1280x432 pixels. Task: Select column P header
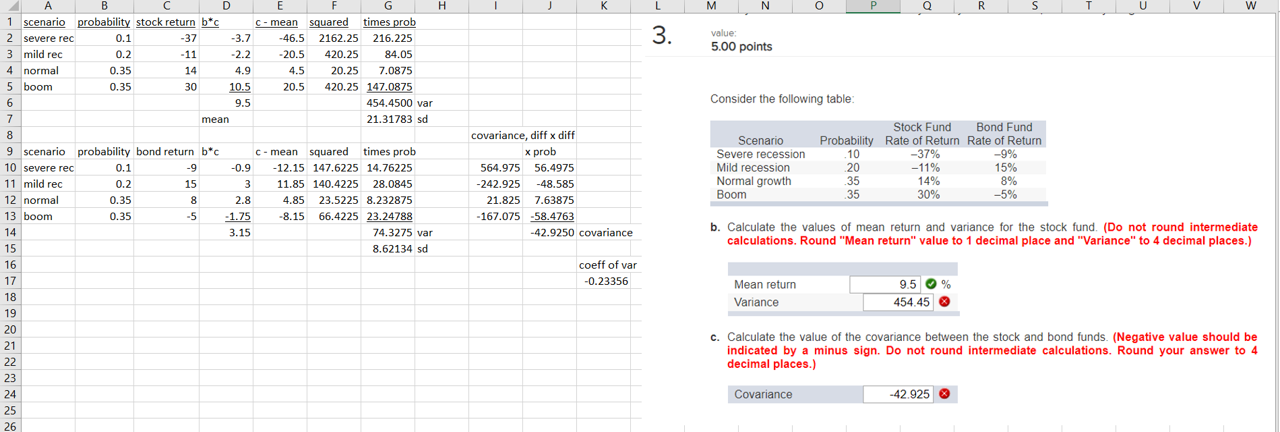(872, 6)
